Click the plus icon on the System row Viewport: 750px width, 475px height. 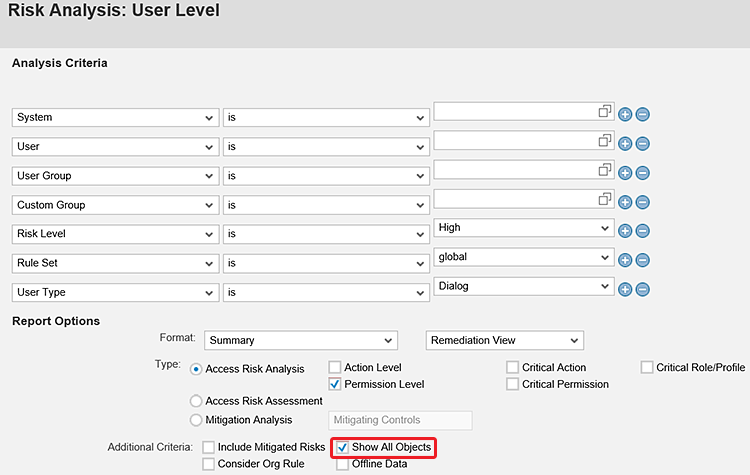click(x=625, y=115)
